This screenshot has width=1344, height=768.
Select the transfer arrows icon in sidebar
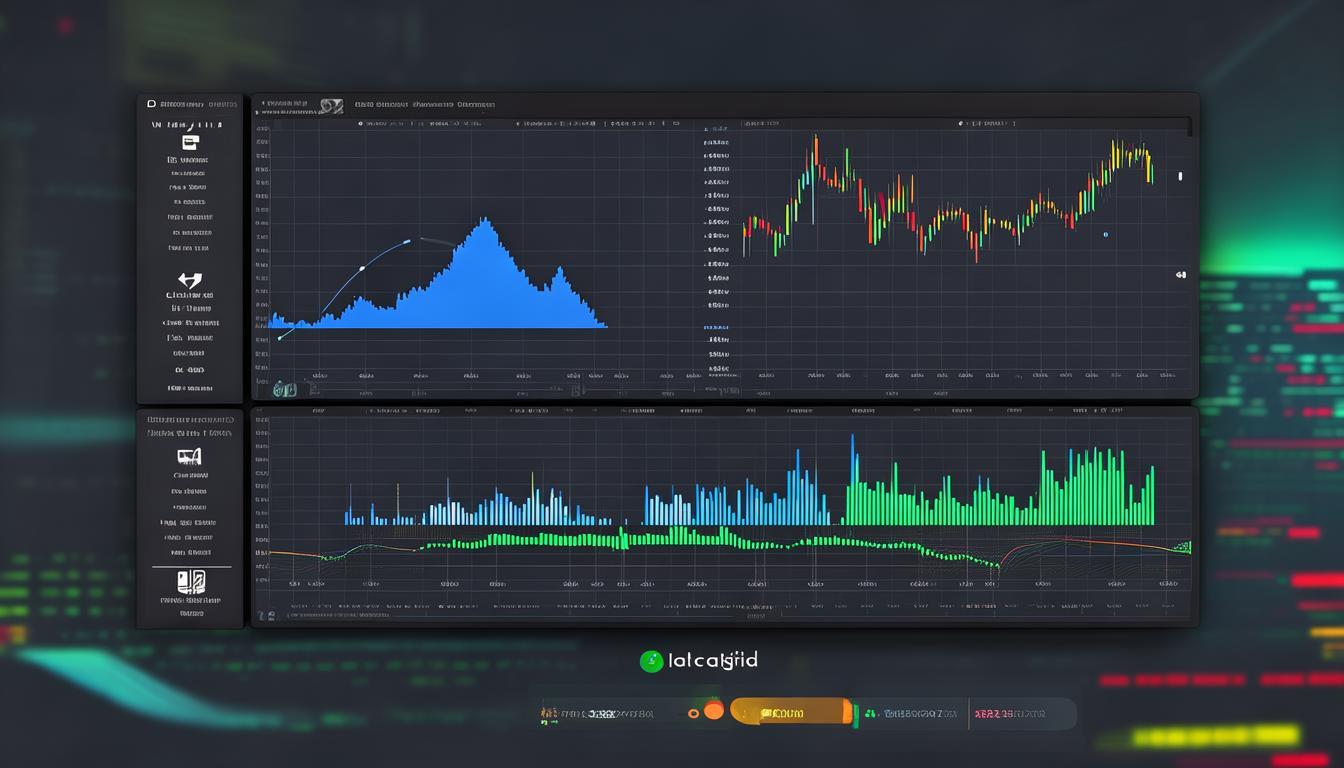point(188,281)
